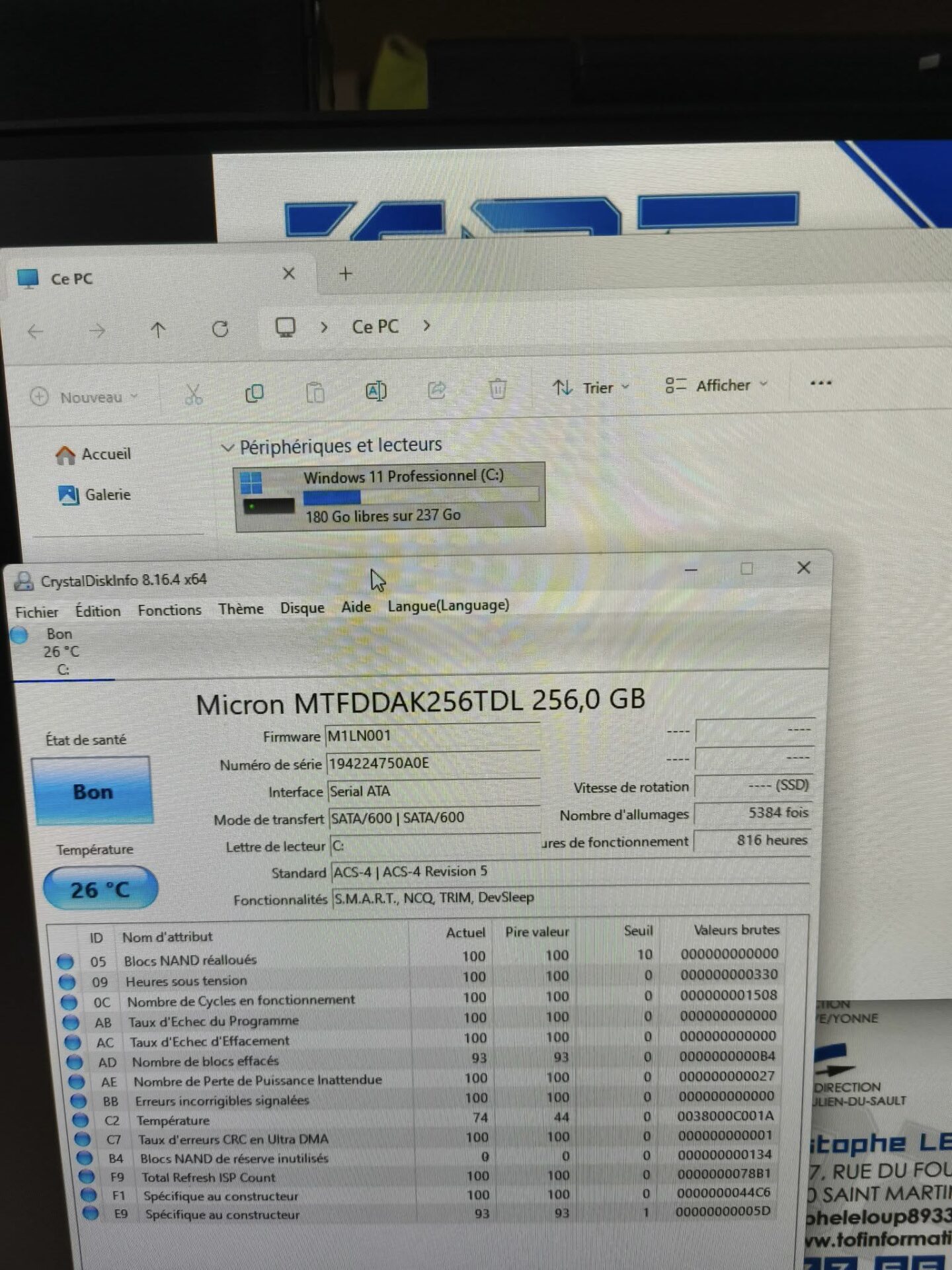Open Galerie in the sidebar
Image resolution: width=952 pixels, height=1270 pixels.
tap(95, 494)
